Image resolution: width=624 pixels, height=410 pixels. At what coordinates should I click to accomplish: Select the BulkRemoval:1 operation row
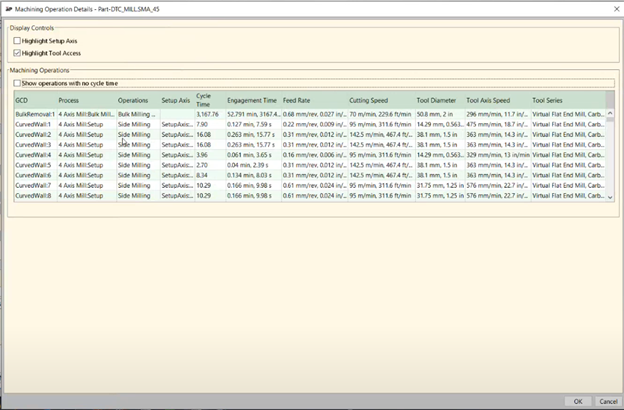[x=35, y=115]
